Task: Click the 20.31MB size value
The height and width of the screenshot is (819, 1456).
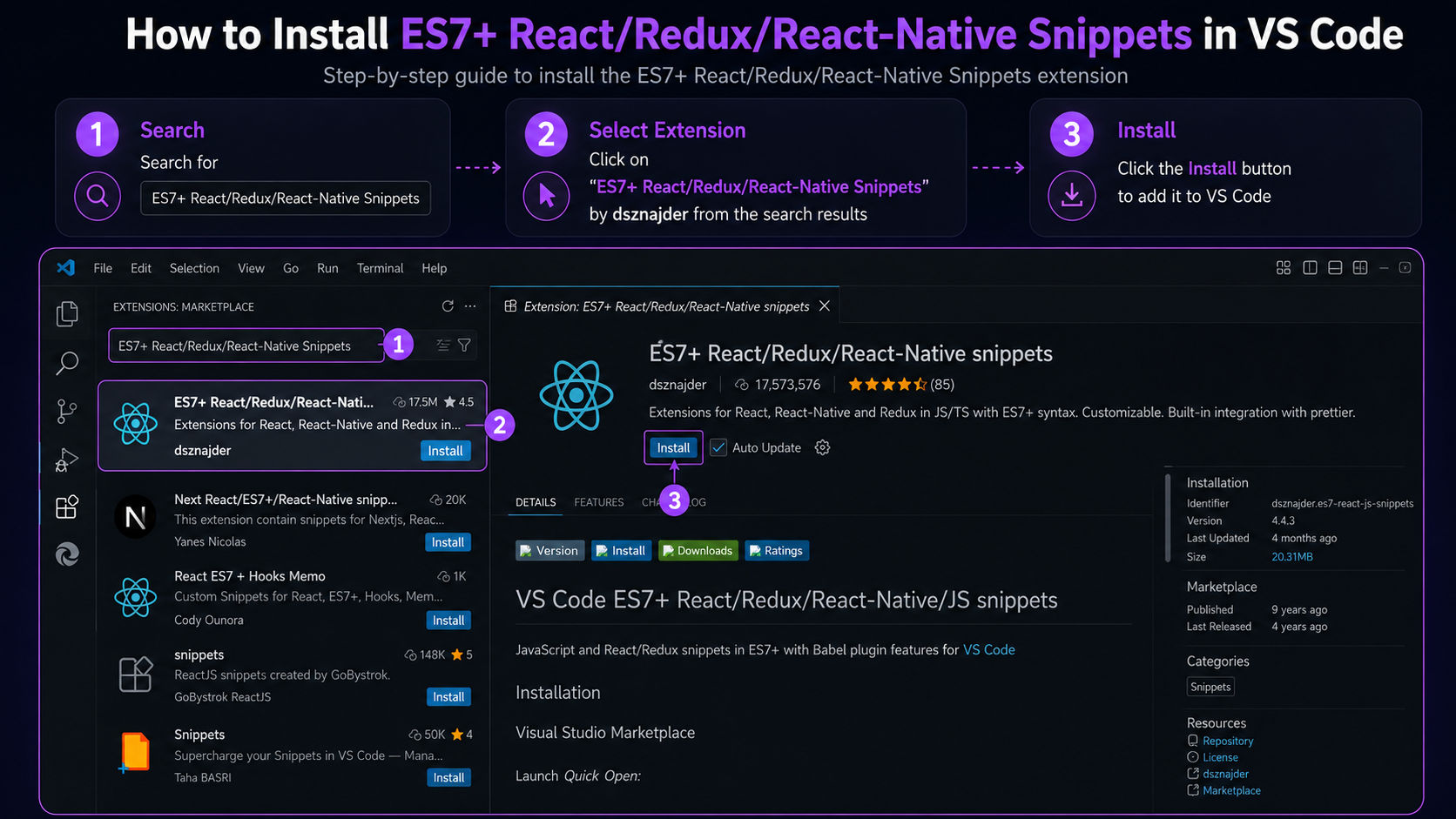Action: (x=1291, y=557)
